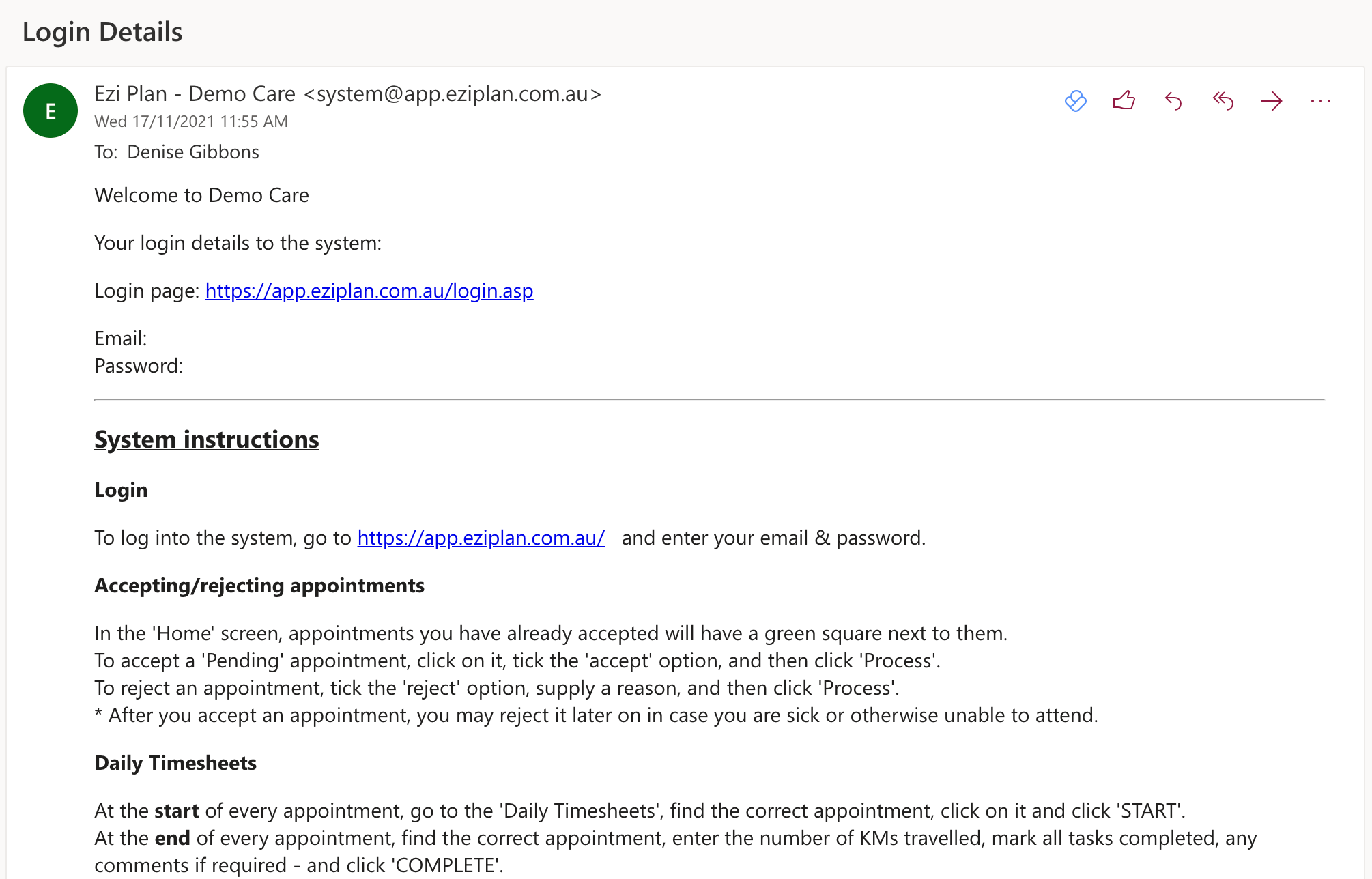The height and width of the screenshot is (879, 1372).
Task: Click the Daily Timesheets heading
Action: [175, 763]
